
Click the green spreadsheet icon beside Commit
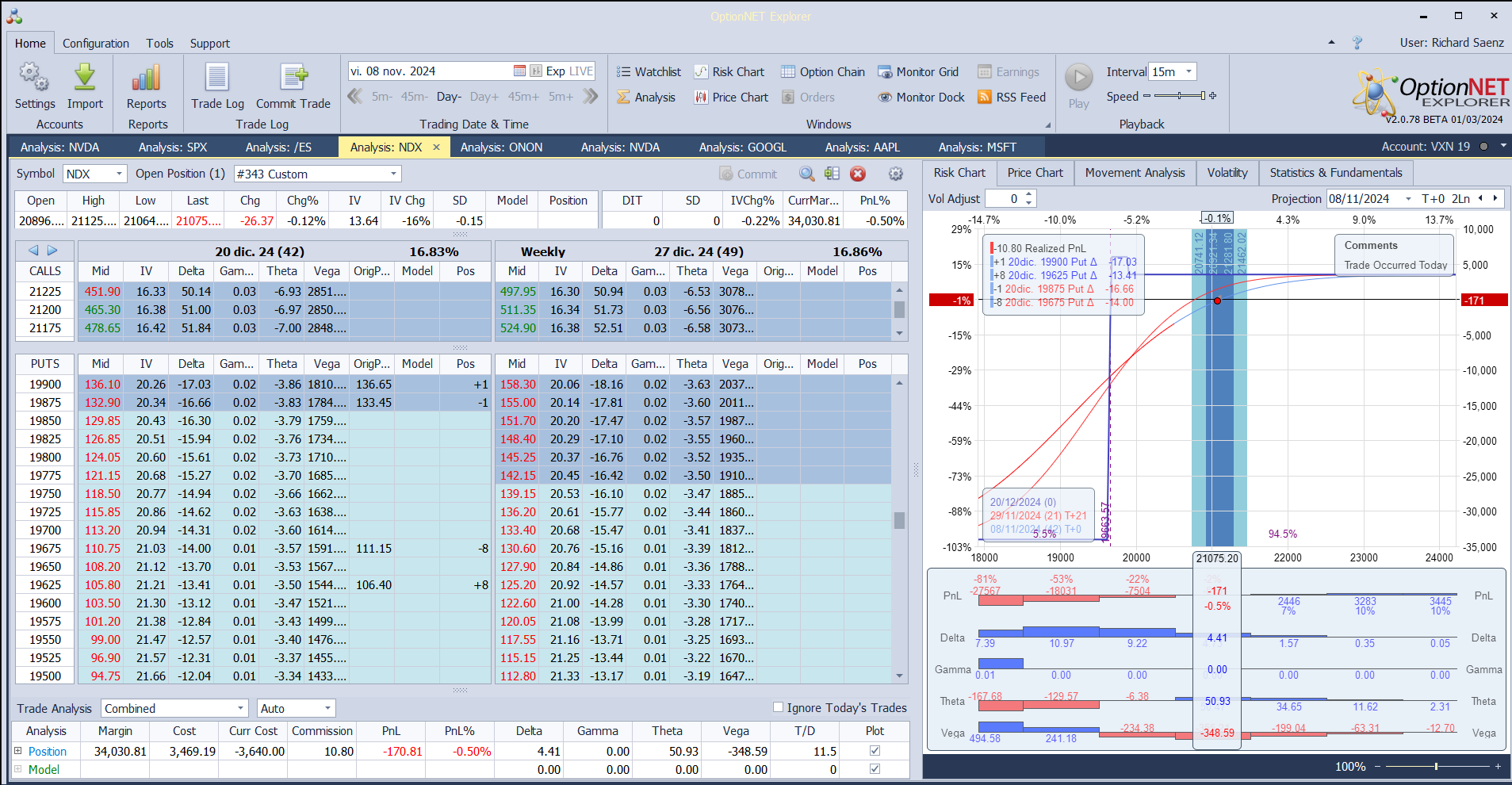tap(832, 174)
